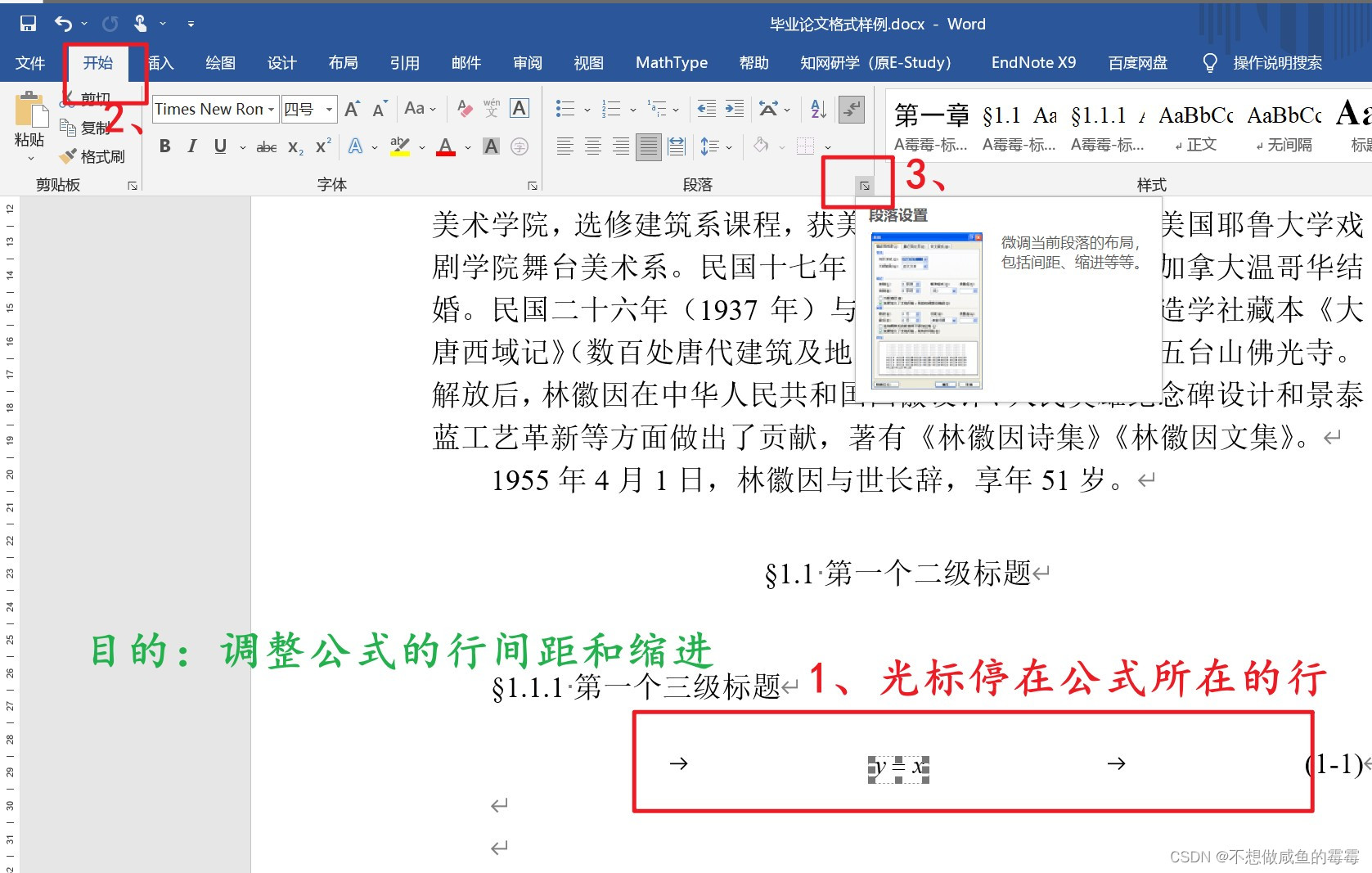The width and height of the screenshot is (1372, 873).
Task: Open the Asian layout icon
Action: point(768,109)
